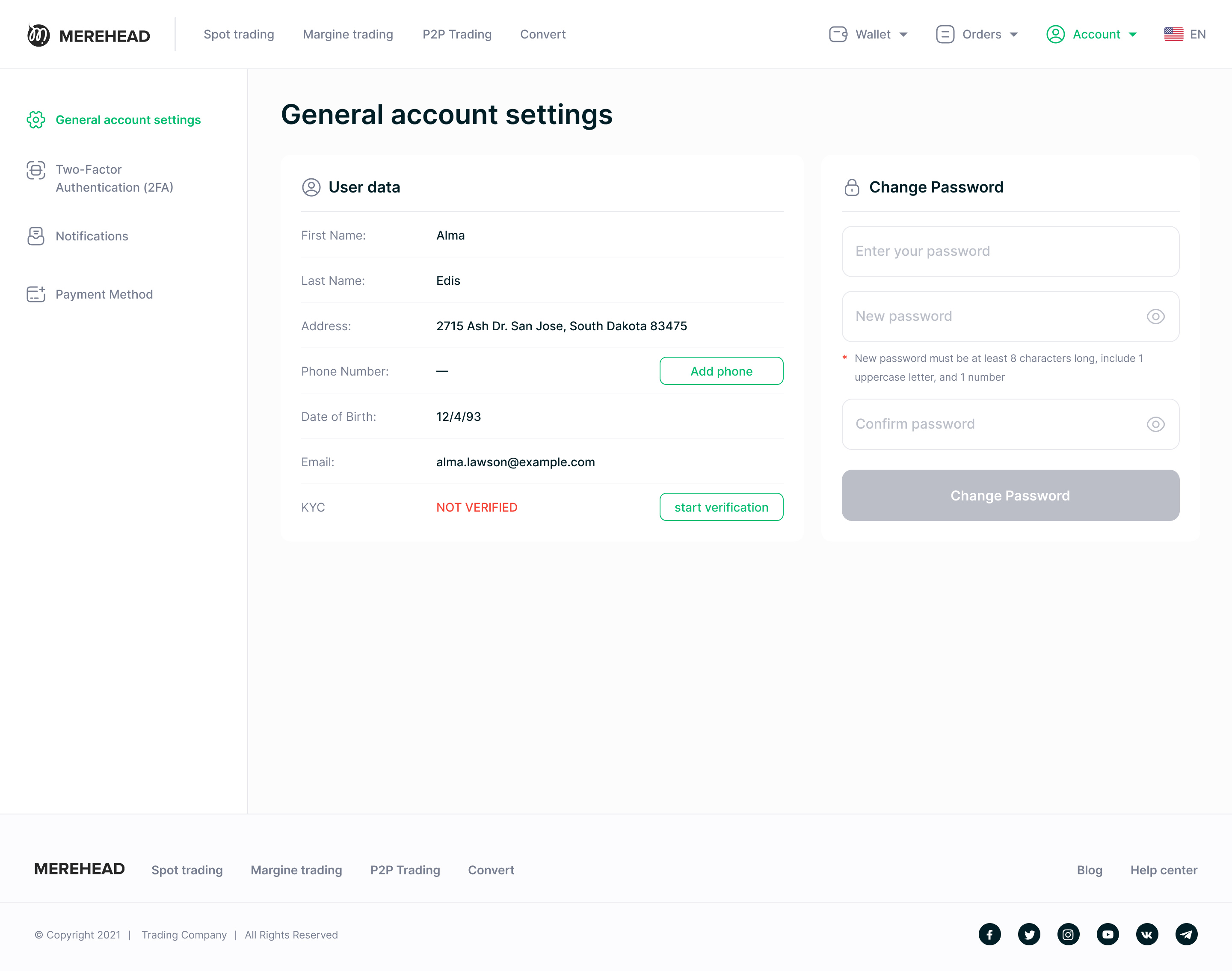This screenshot has height=971, width=1232.
Task: Open Two-Factor Authentication settings
Action: 114,178
